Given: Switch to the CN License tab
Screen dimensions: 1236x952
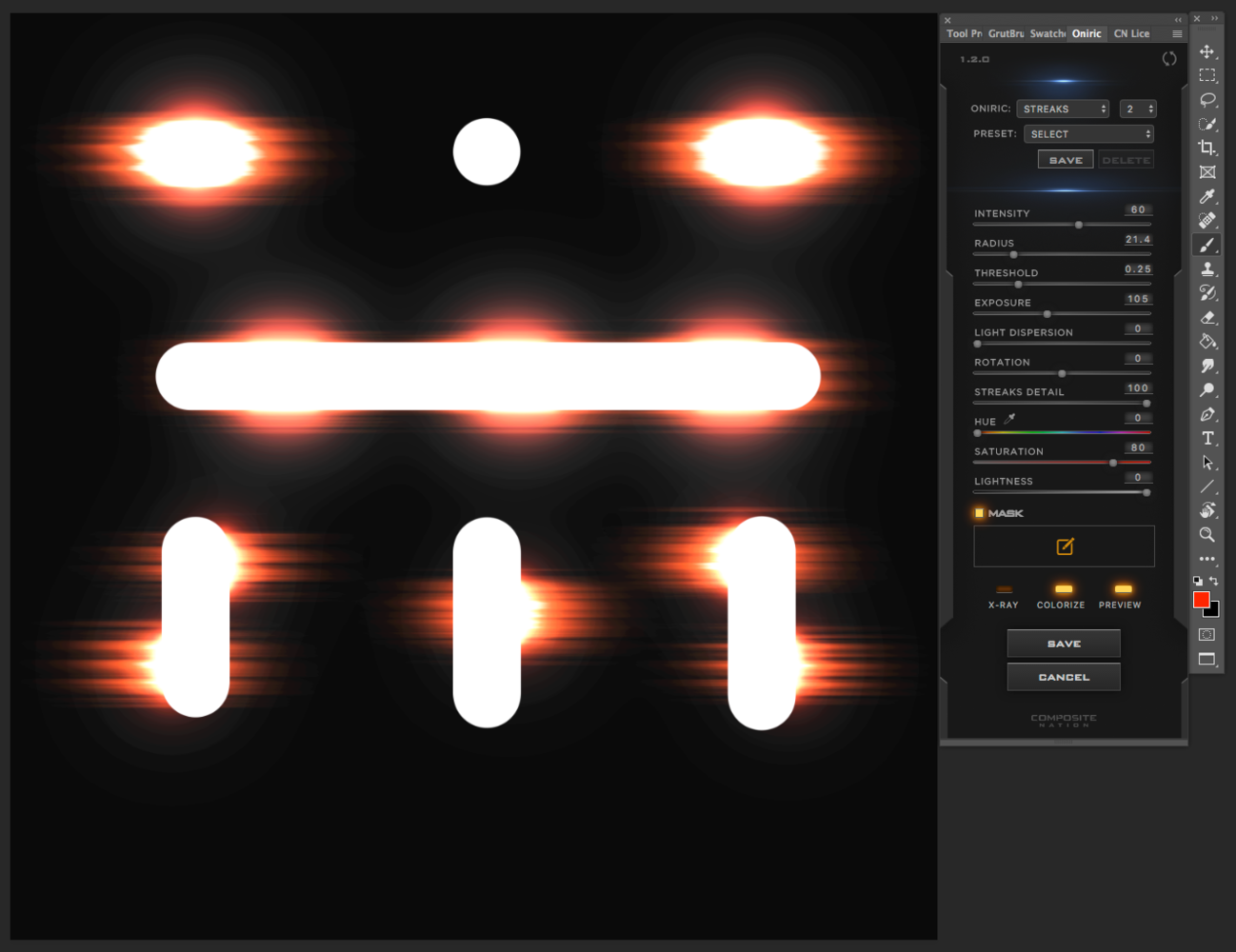Looking at the screenshot, I should pos(1131,33).
